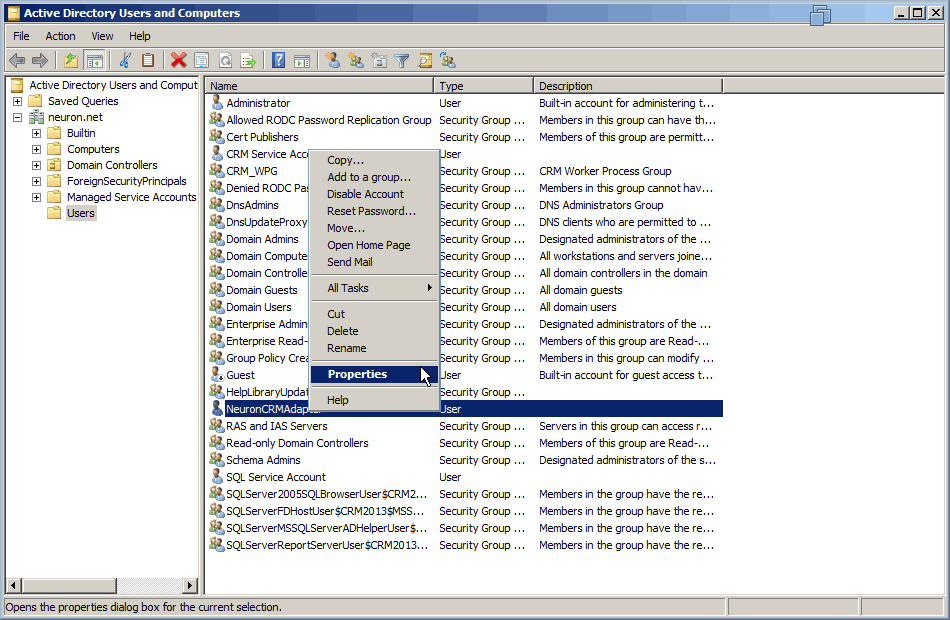Sort the list by the Type column header

(483, 85)
